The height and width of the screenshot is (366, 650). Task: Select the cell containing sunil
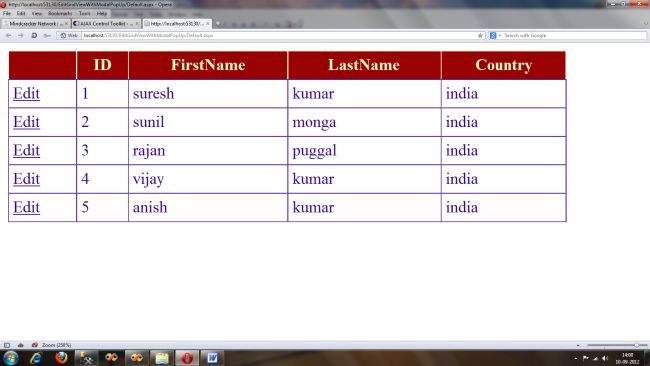pyautogui.click(x=208, y=122)
